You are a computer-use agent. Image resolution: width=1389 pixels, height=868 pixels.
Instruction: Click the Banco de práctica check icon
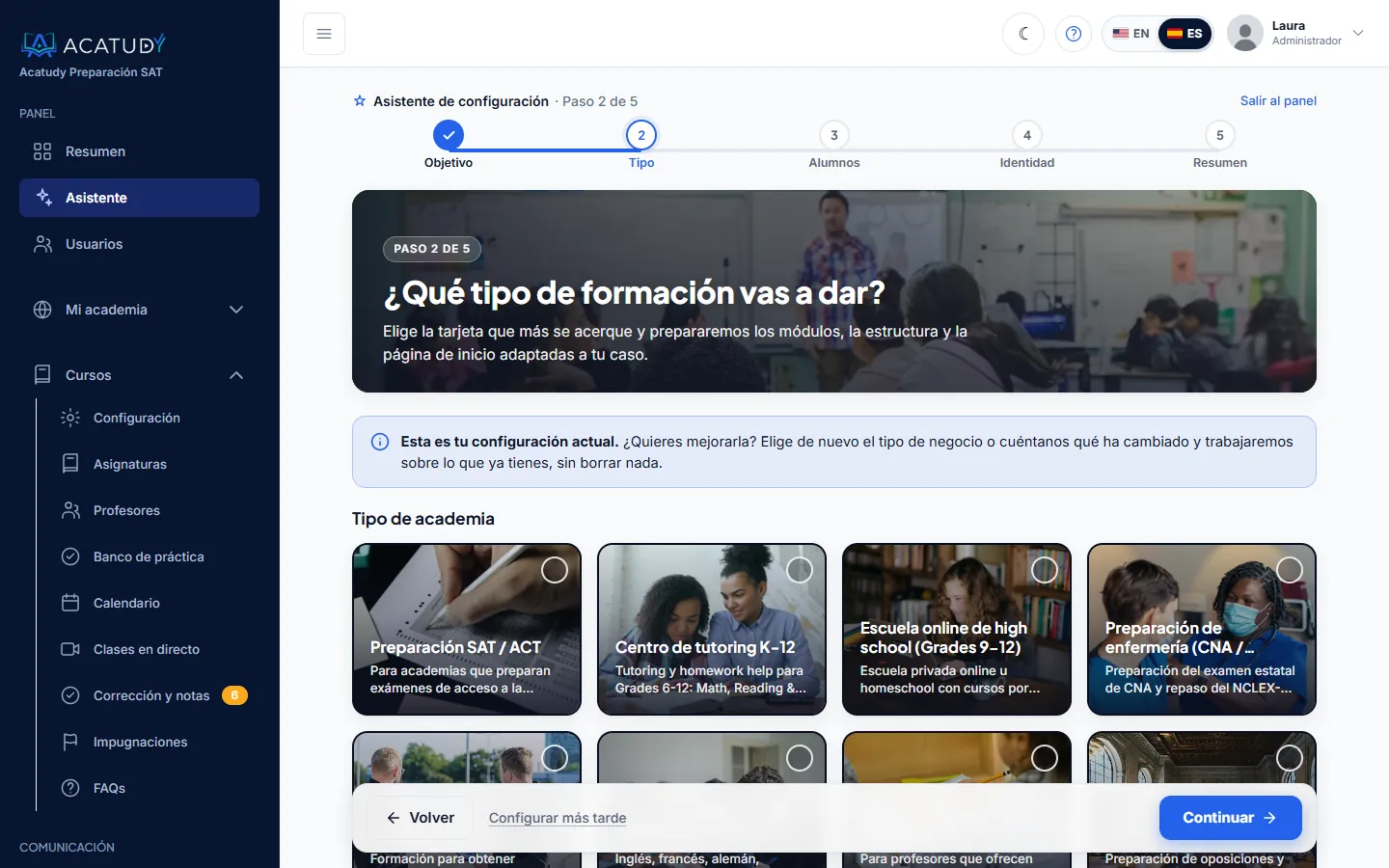70,556
